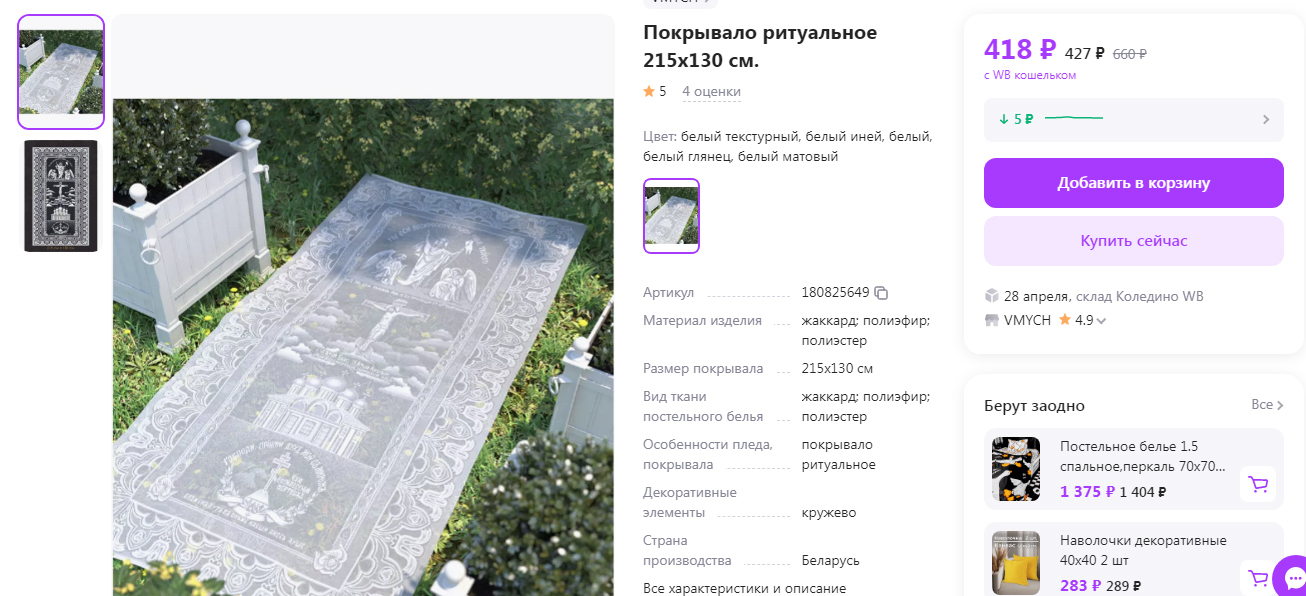This screenshot has width=1306, height=596.
Task: Open the 4 оценки reviews link
Action: click(x=711, y=91)
